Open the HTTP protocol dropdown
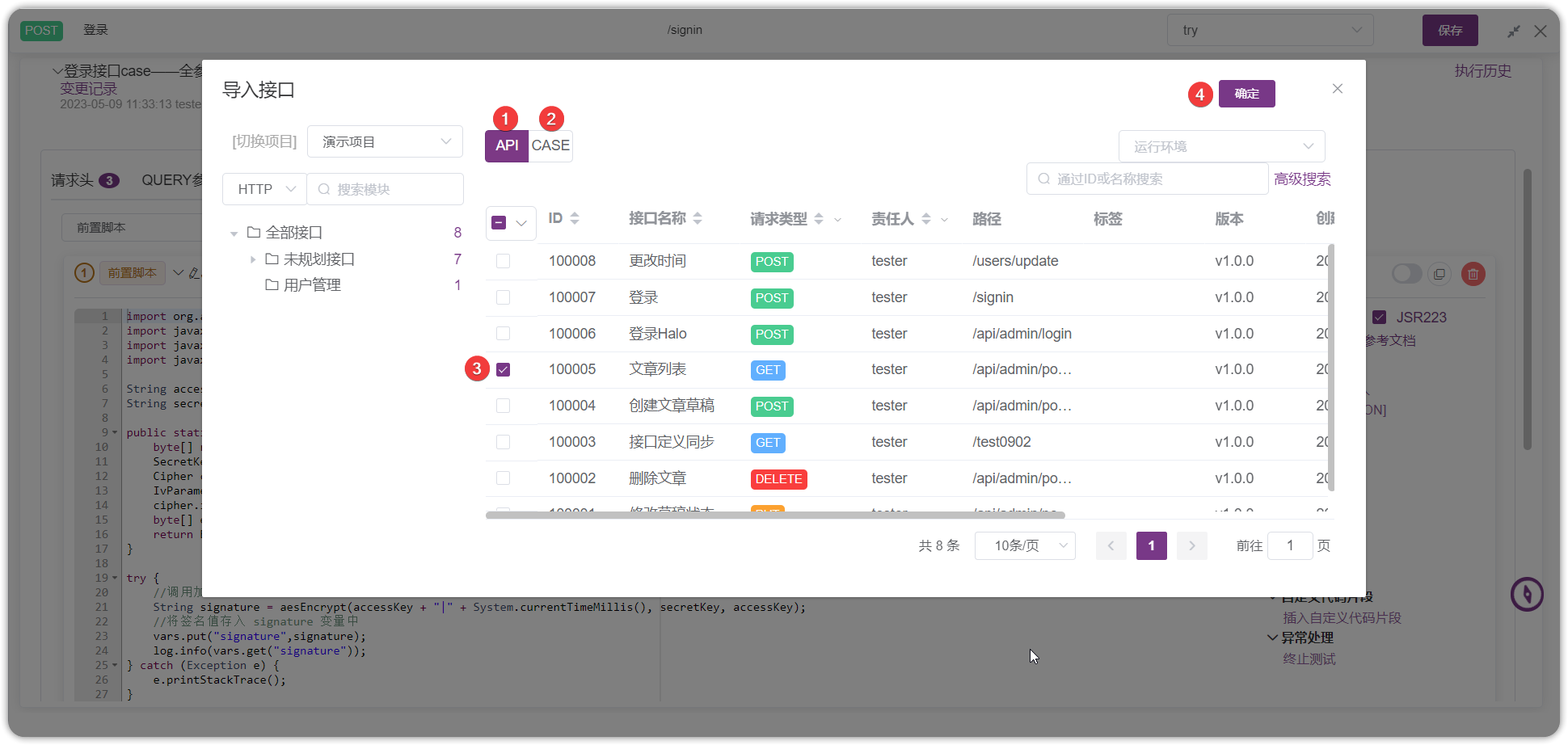 click(x=264, y=189)
